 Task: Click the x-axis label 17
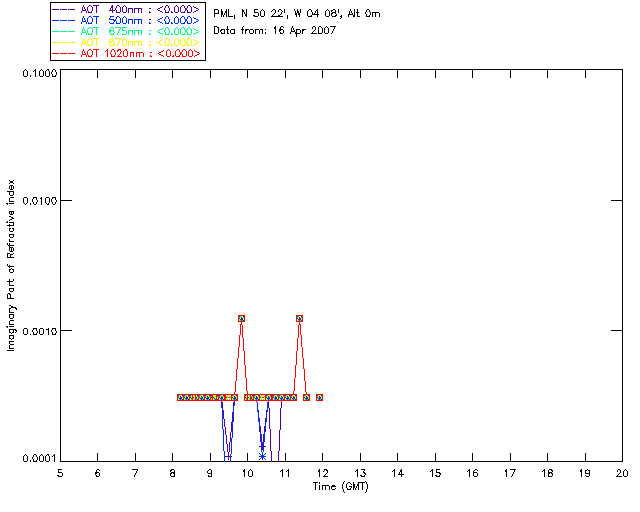coord(510,473)
